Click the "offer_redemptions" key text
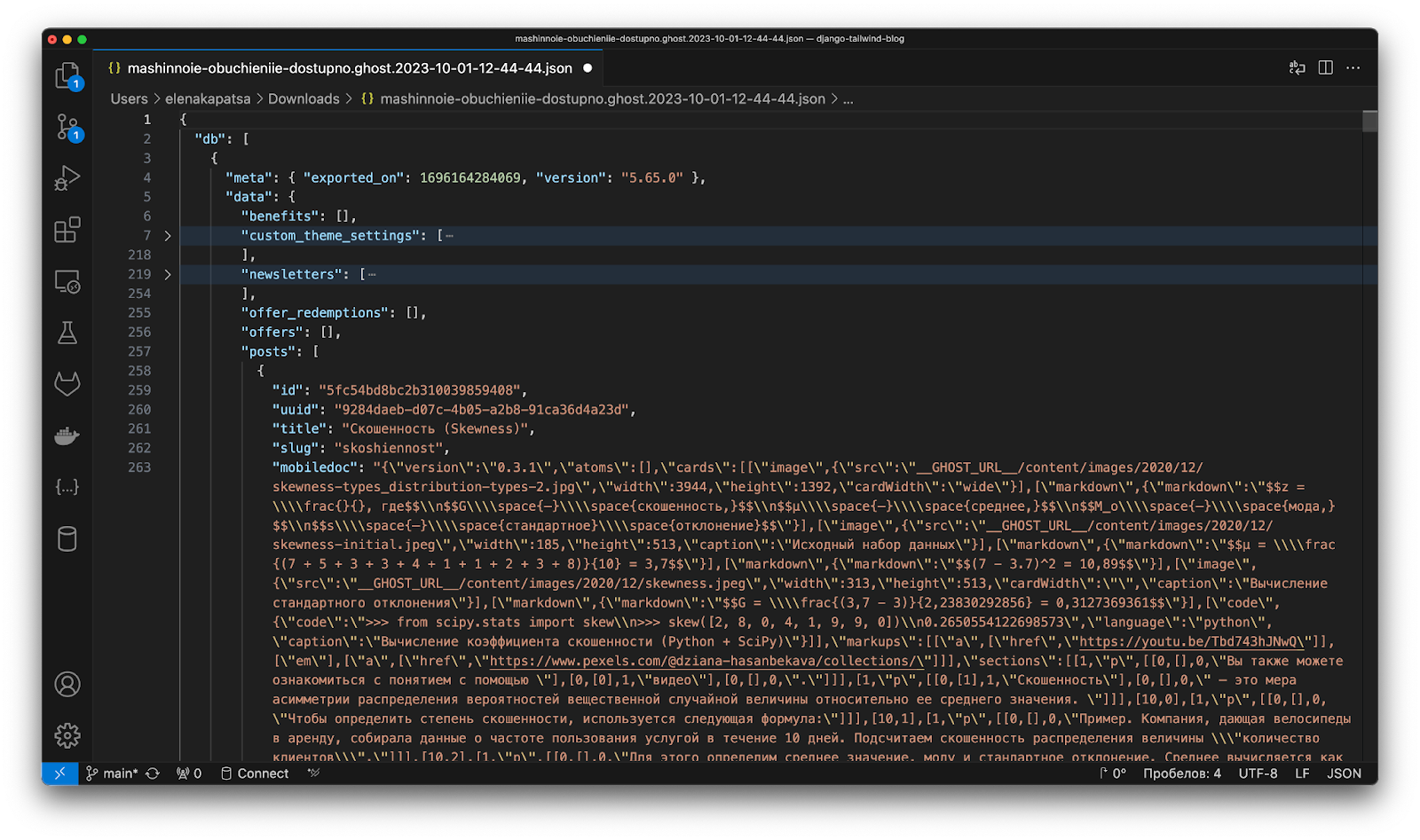The width and height of the screenshot is (1420, 840). [x=315, y=313]
